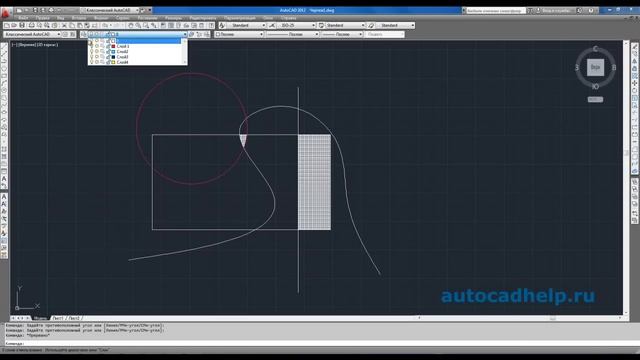Open the ISO-25 dimension style dropdown
The height and width of the screenshot is (360, 640).
pyautogui.click(x=296, y=25)
